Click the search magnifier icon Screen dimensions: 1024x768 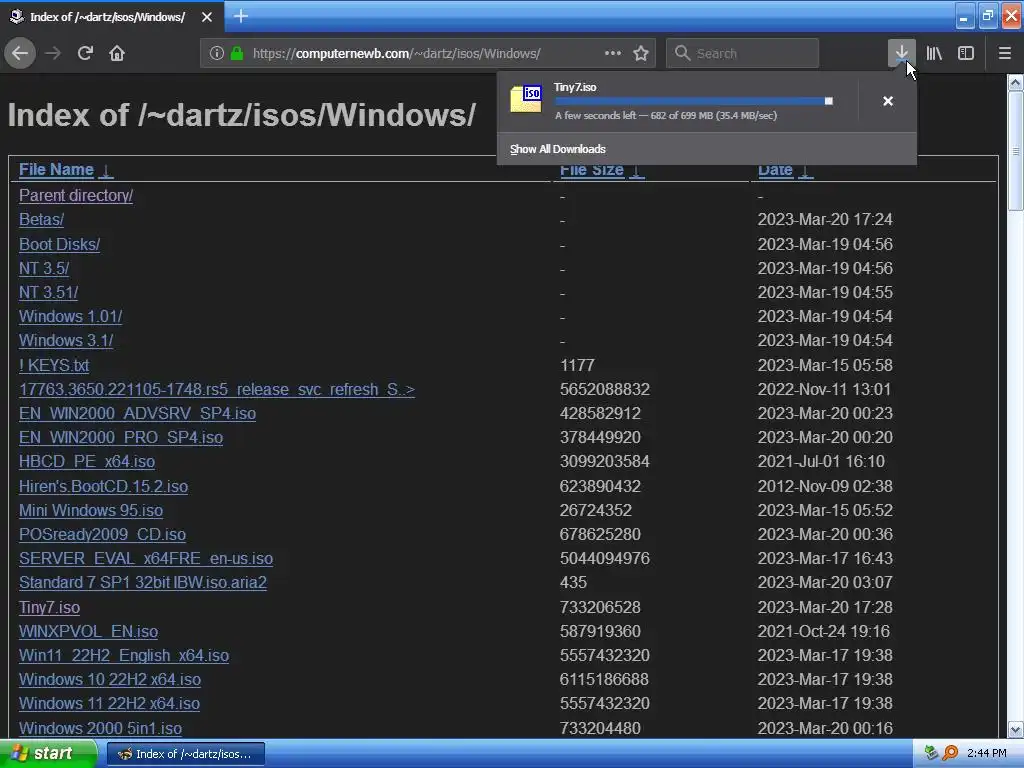click(x=682, y=53)
